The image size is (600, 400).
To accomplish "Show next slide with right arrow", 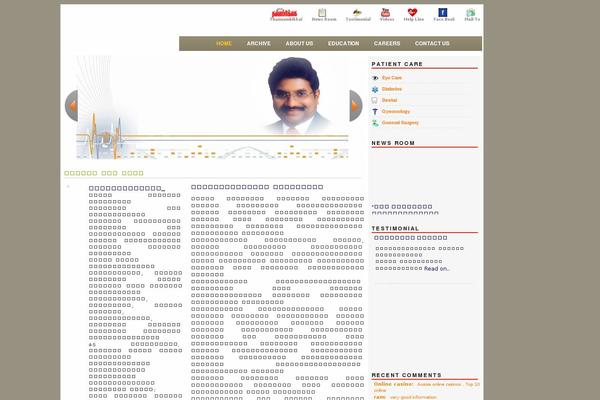I will [x=356, y=106].
